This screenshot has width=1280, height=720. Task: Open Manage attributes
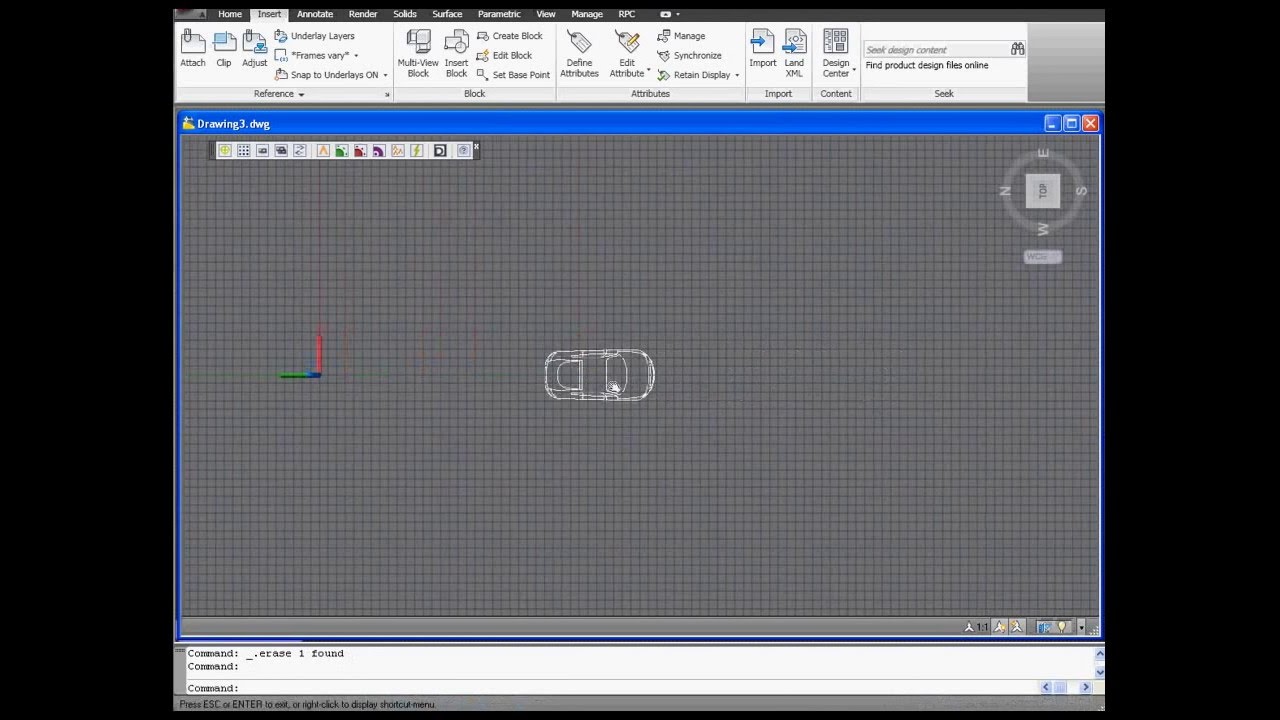(x=681, y=36)
